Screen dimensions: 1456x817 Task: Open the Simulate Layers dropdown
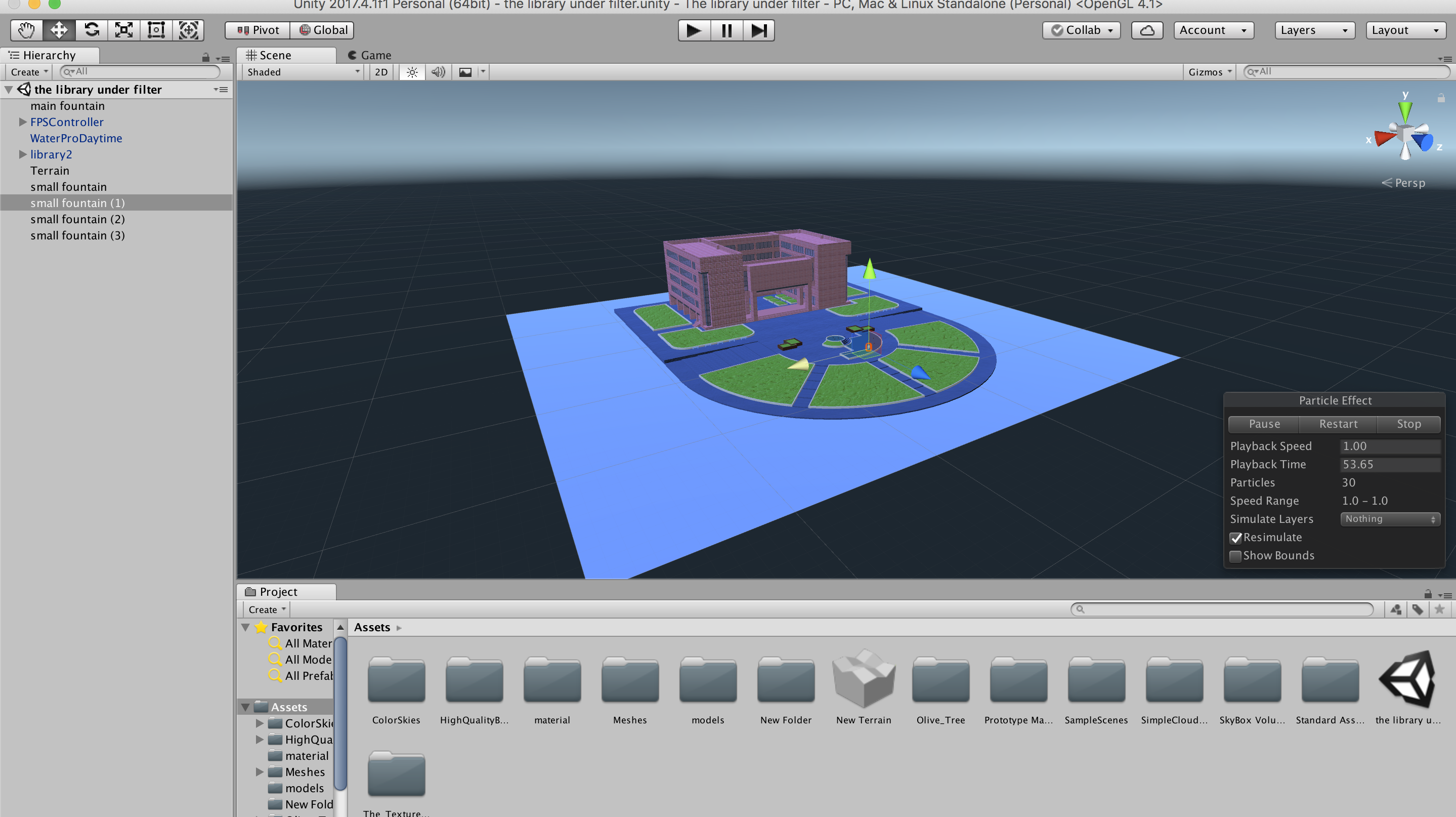click(x=1389, y=519)
